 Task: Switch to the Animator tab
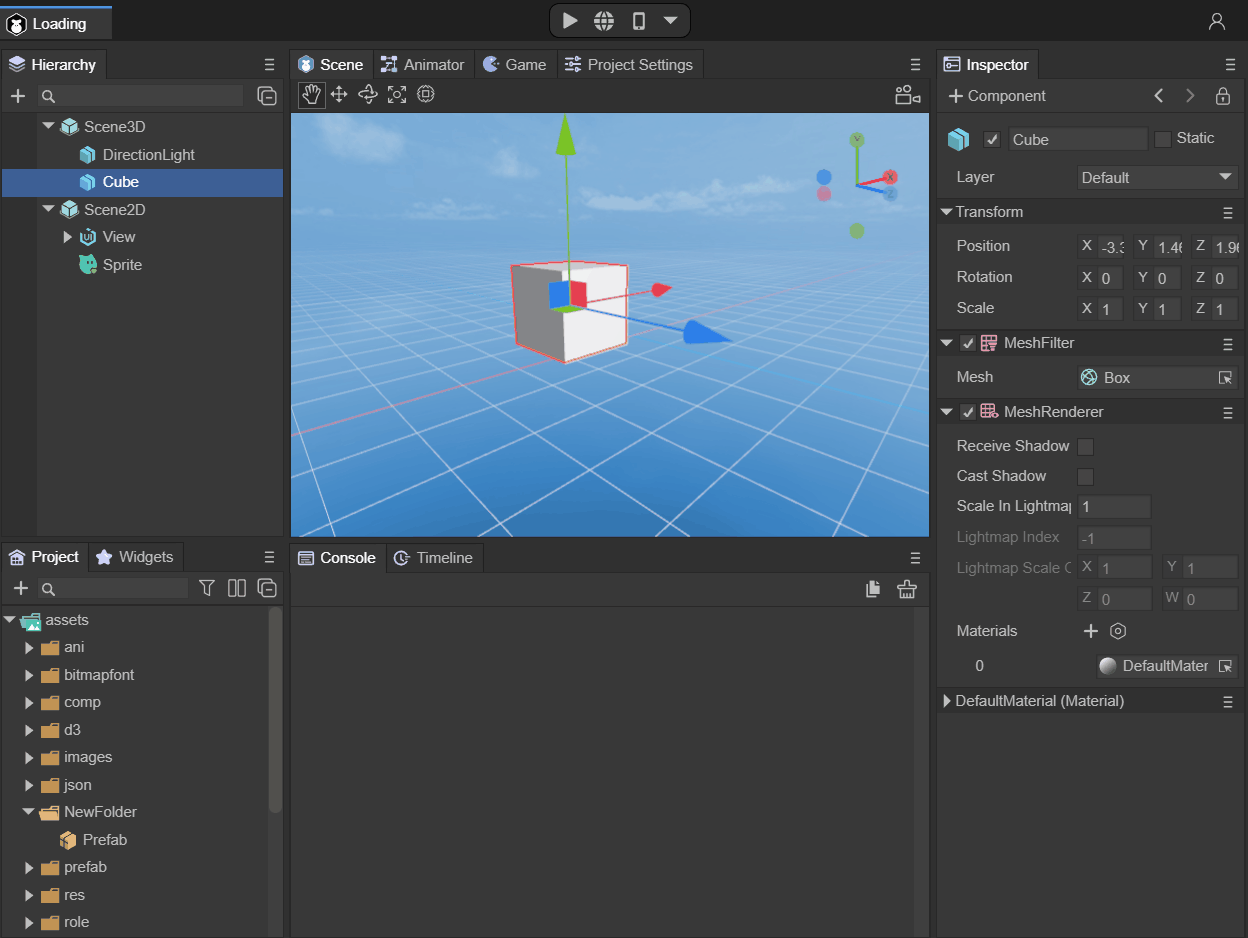point(424,65)
